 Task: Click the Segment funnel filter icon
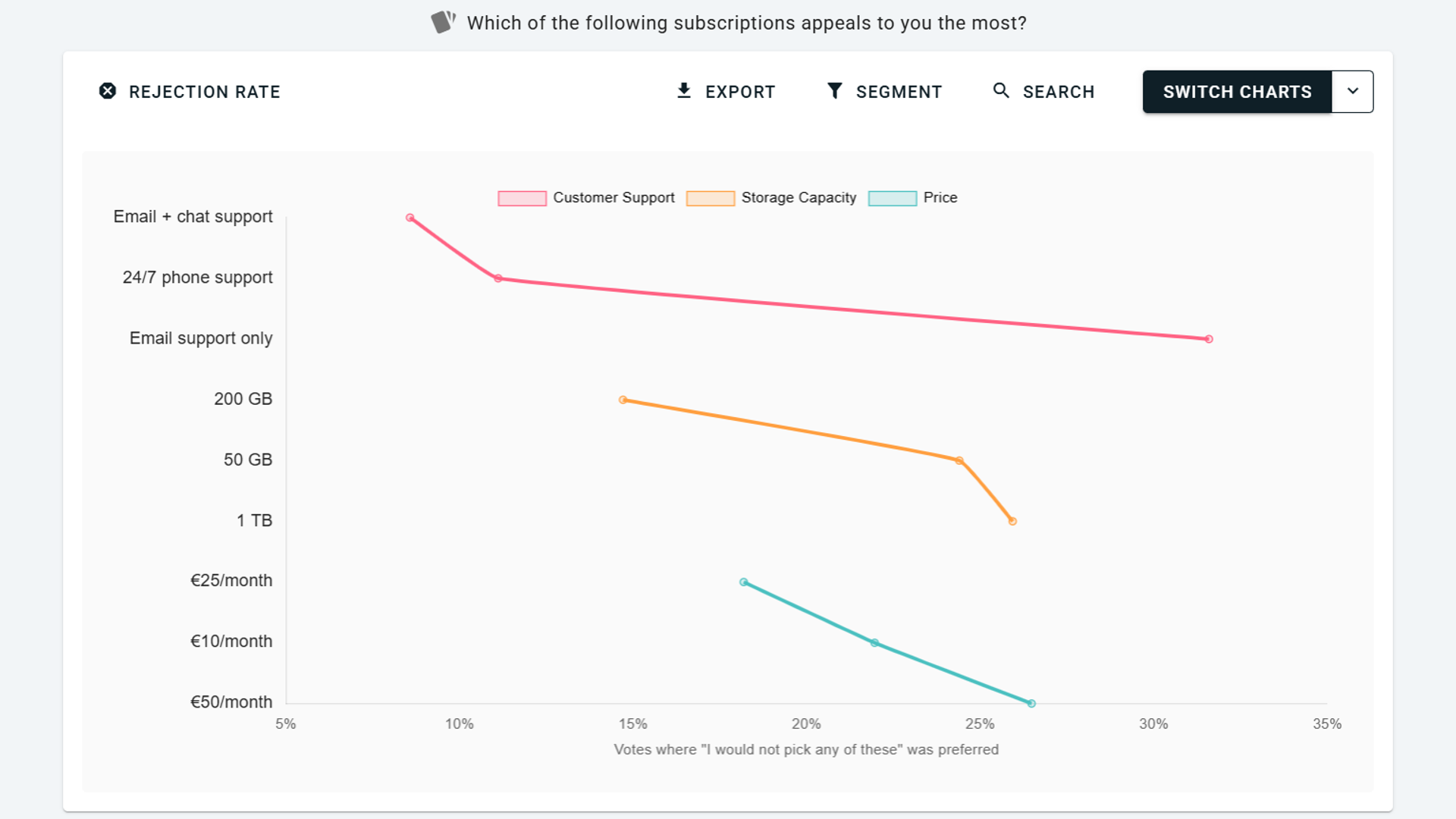pos(834,91)
